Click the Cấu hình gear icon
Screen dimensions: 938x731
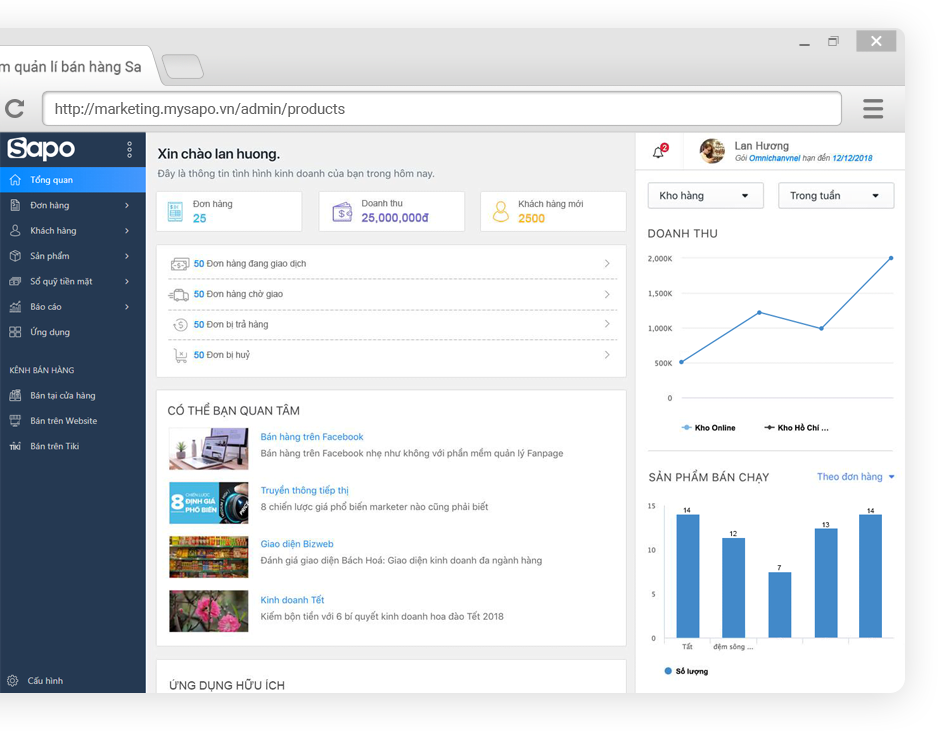[13, 680]
